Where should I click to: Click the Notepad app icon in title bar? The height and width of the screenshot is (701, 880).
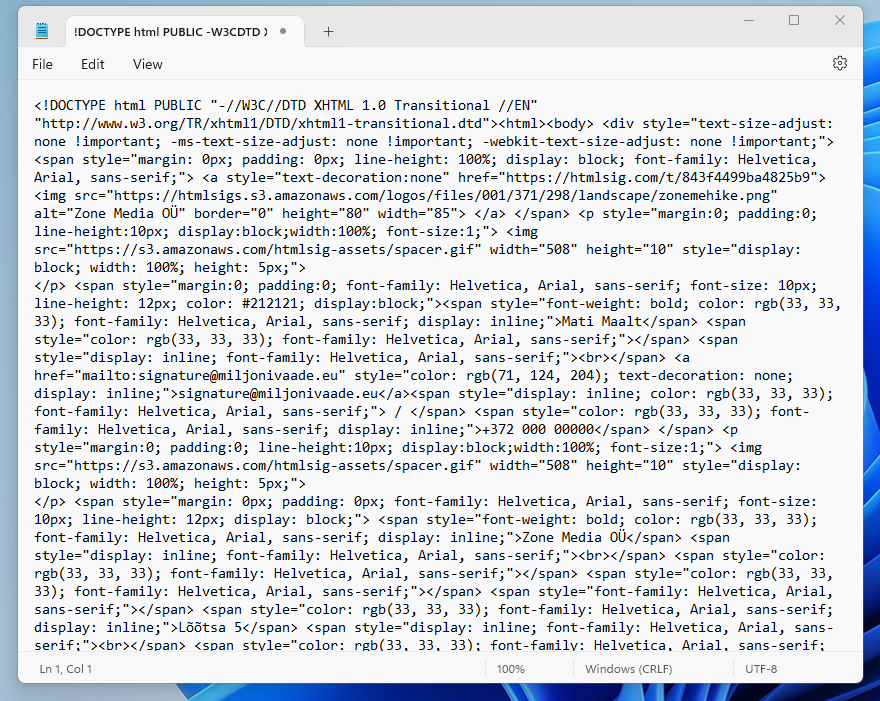(x=41, y=31)
